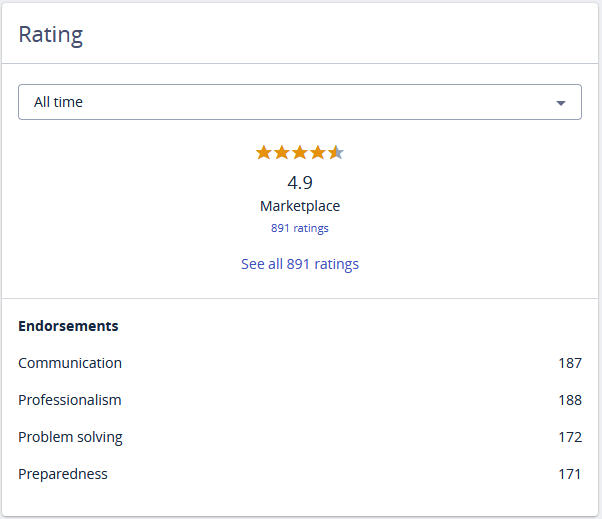Choose the Problem solving endorsement label
This screenshot has height=519, width=602.
coord(70,437)
